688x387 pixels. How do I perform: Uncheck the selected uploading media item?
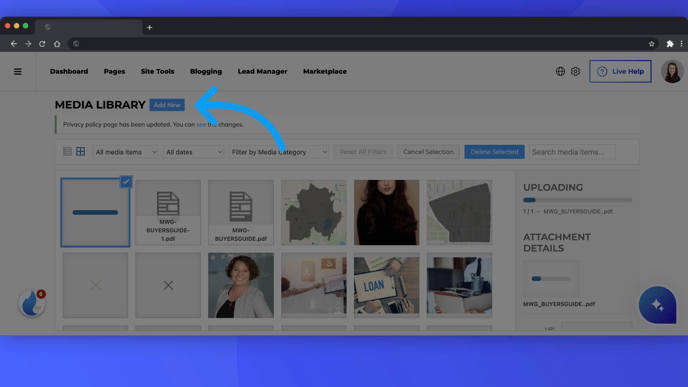click(126, 181)
